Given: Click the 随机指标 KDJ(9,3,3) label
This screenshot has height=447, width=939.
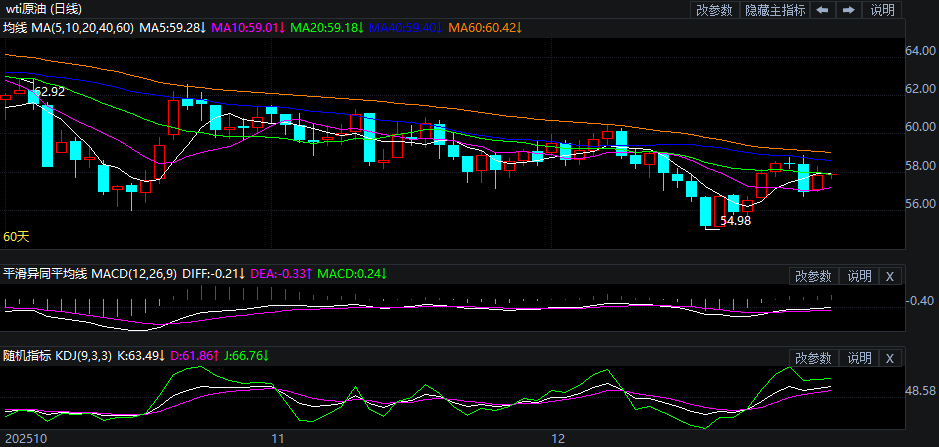Looking at the screenshot, I should [58, 355].
